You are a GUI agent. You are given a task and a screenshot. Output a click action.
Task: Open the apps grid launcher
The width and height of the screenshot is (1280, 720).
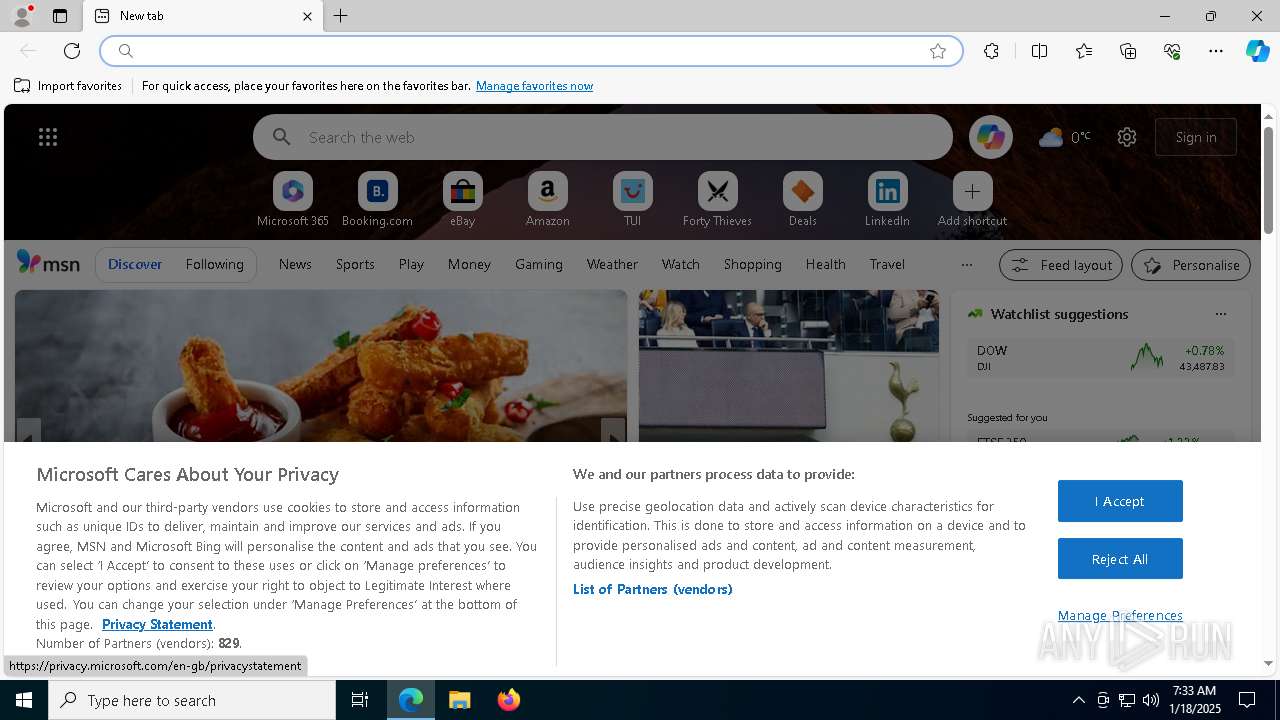tap(48, 137)
